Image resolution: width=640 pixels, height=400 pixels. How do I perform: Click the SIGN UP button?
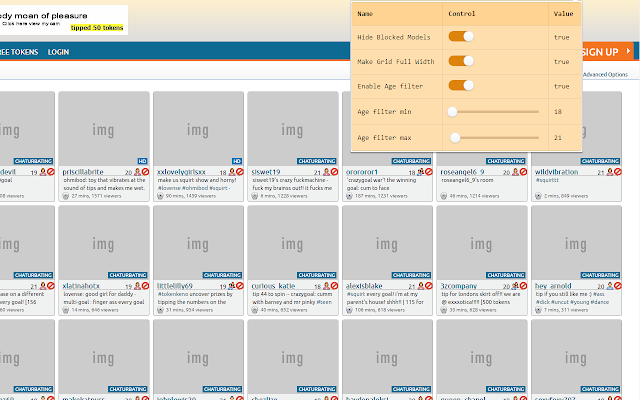tap(607, 52)
